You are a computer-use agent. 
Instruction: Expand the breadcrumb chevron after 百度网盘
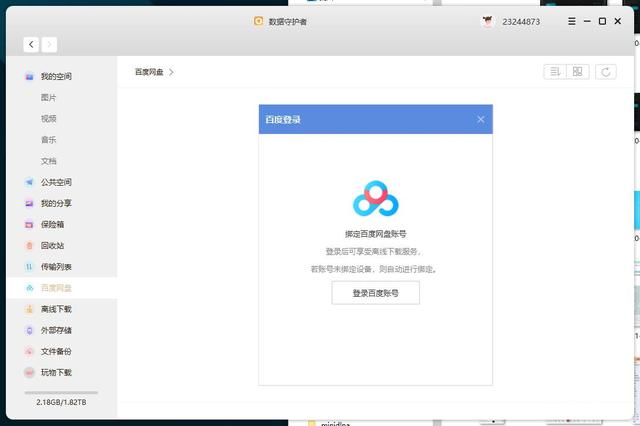(x=171, y=72)
